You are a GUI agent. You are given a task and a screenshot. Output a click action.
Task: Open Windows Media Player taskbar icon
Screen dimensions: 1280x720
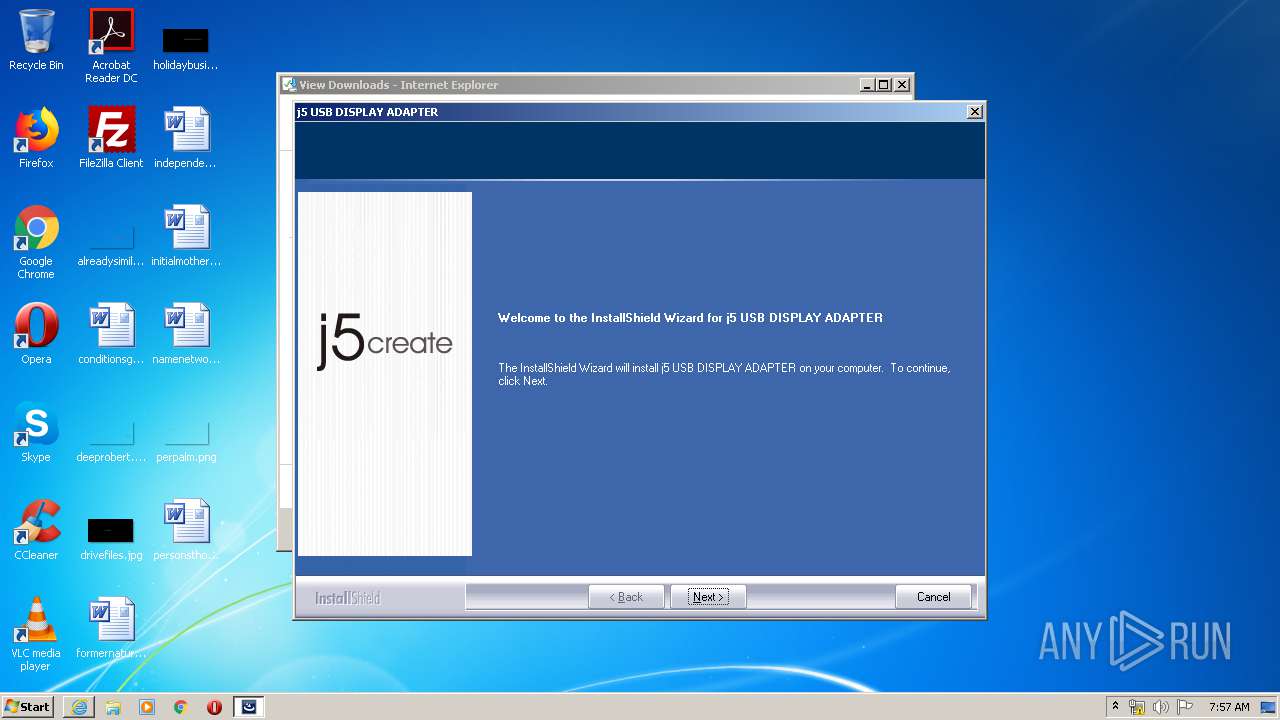pos(147,707)
